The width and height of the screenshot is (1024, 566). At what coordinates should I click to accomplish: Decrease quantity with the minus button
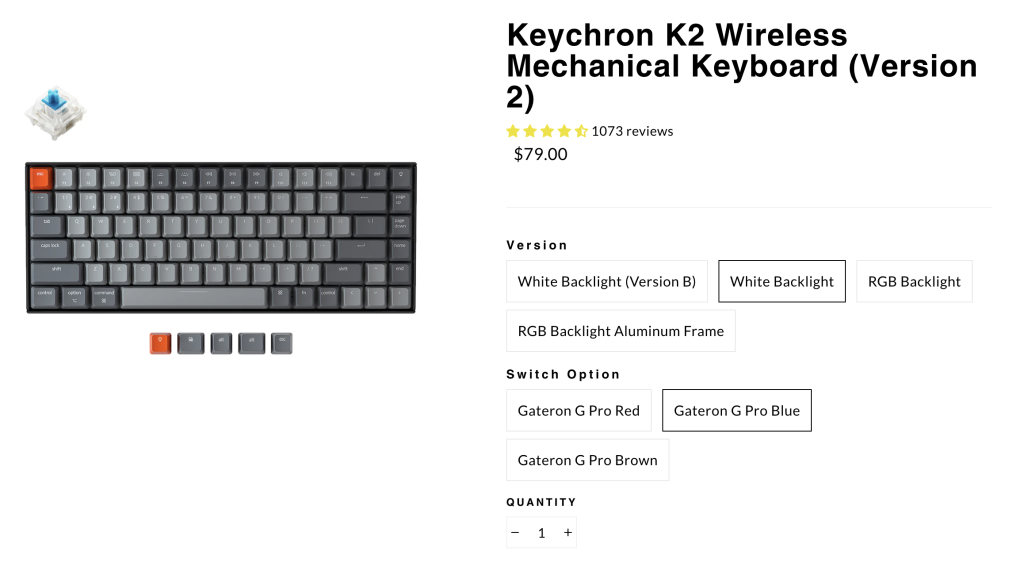(x=515, y=533)
